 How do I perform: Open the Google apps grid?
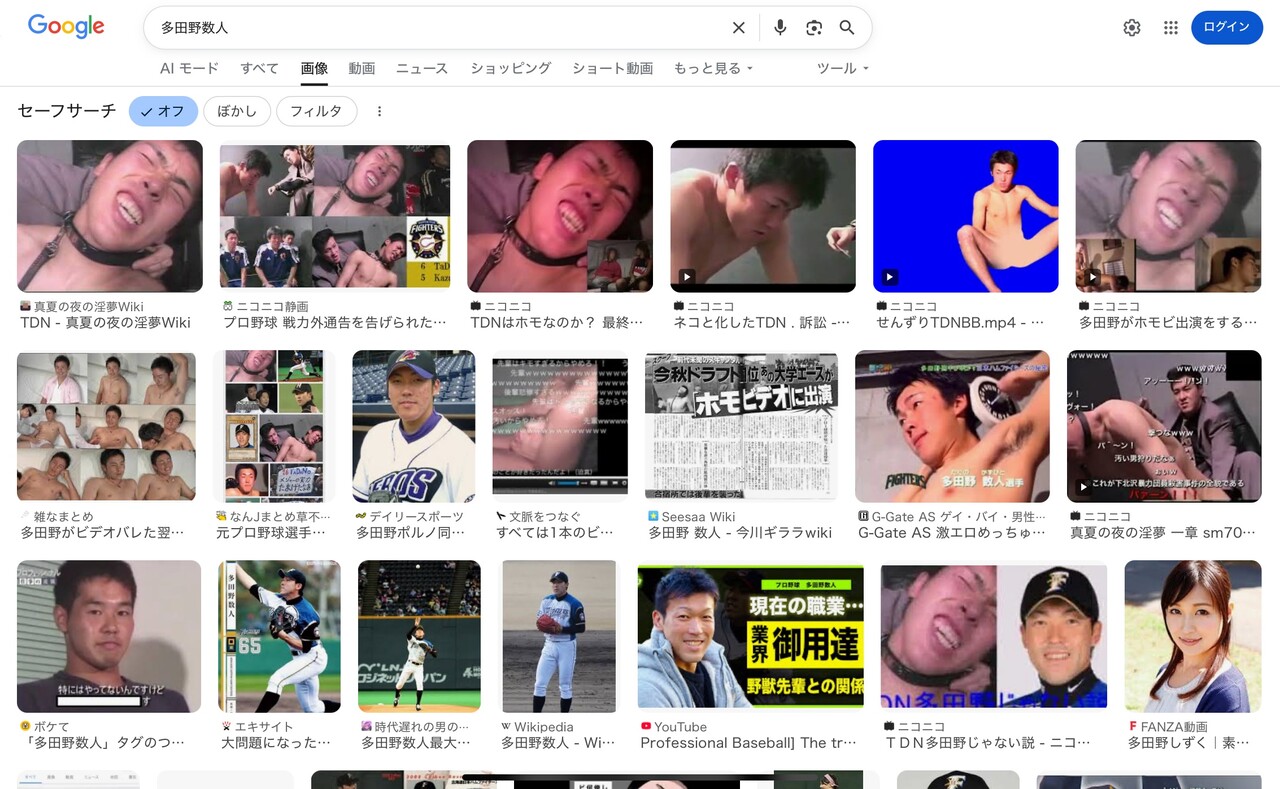tap(1171, 28)
